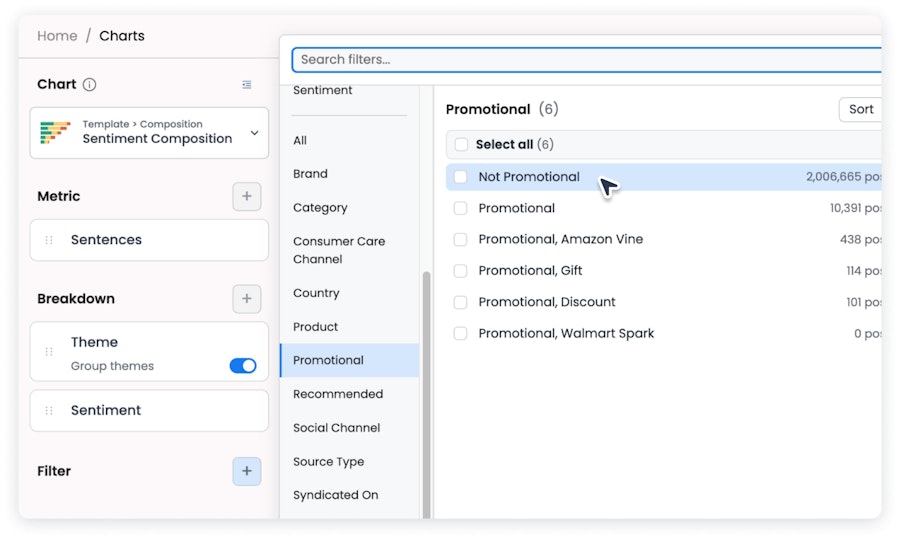This screenshot has height=540, width=900.
Task: Click the Promotional, Gift label
Action: 530,271
